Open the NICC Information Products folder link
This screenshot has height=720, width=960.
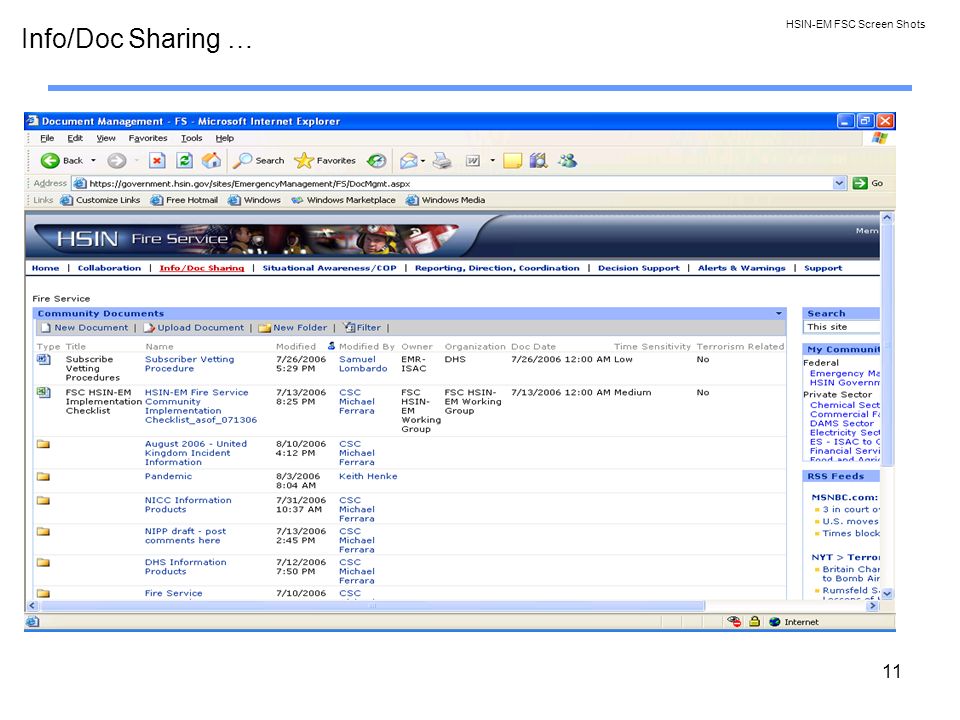(x=188, y=504)
